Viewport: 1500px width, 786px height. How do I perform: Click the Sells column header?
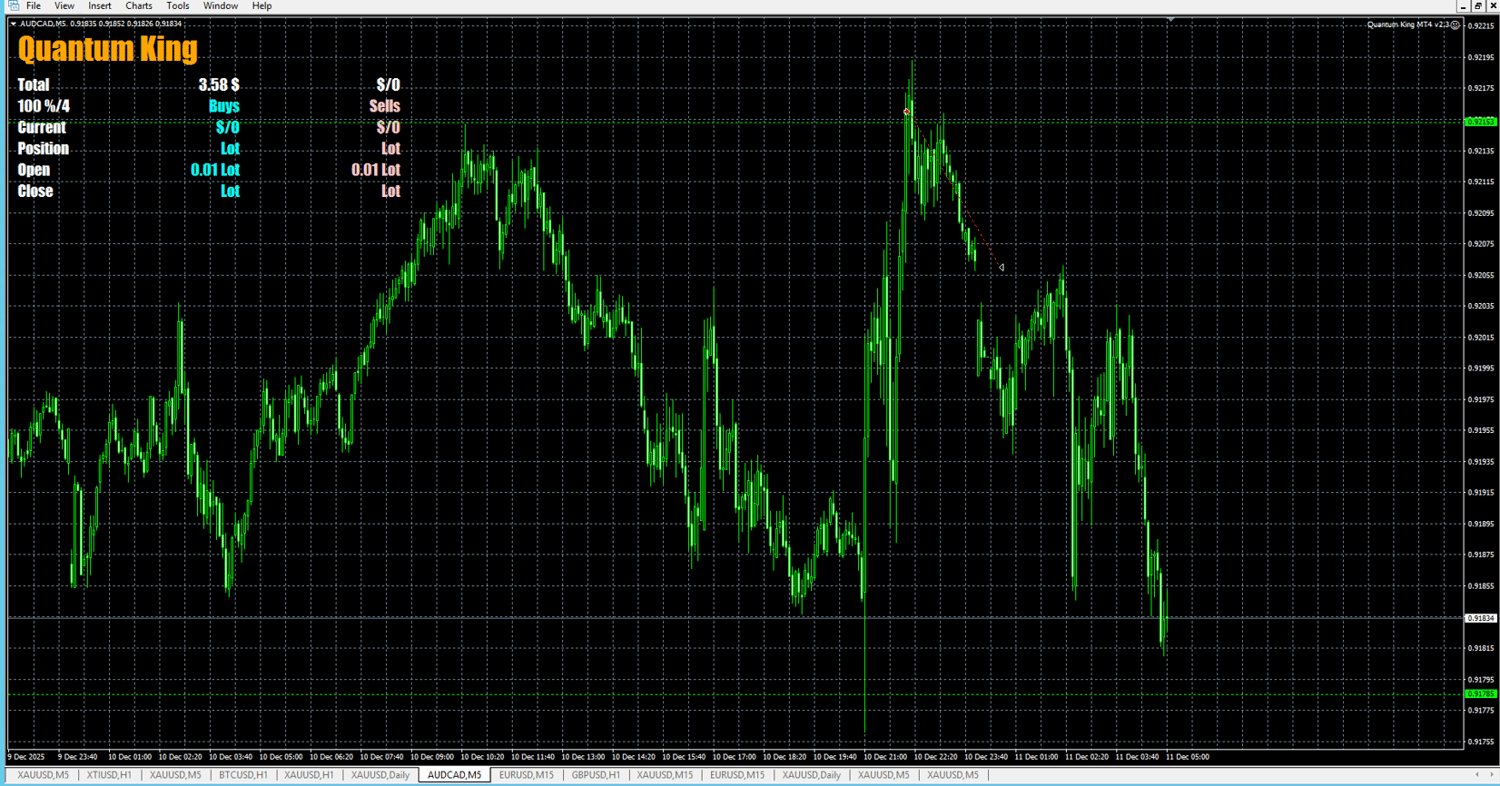385,106
